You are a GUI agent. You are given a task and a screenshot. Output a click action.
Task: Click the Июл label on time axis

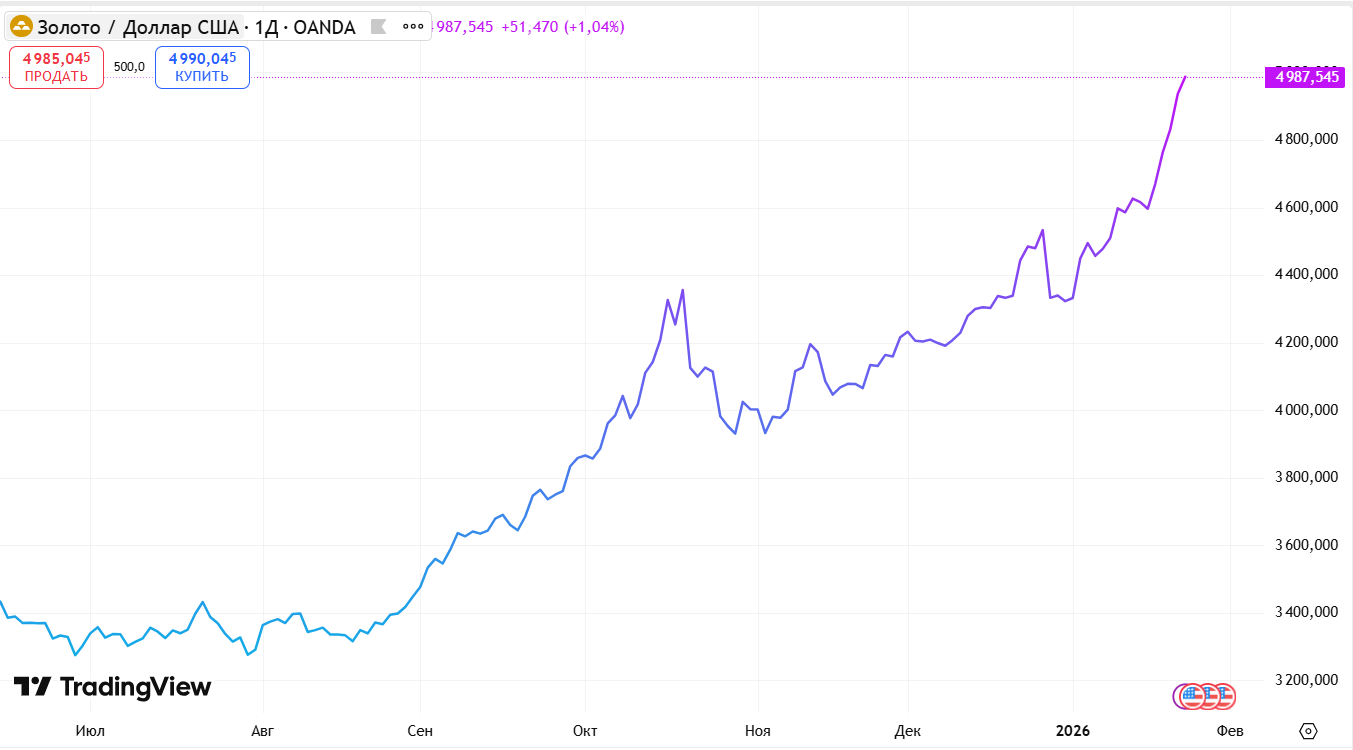(90, 731)
